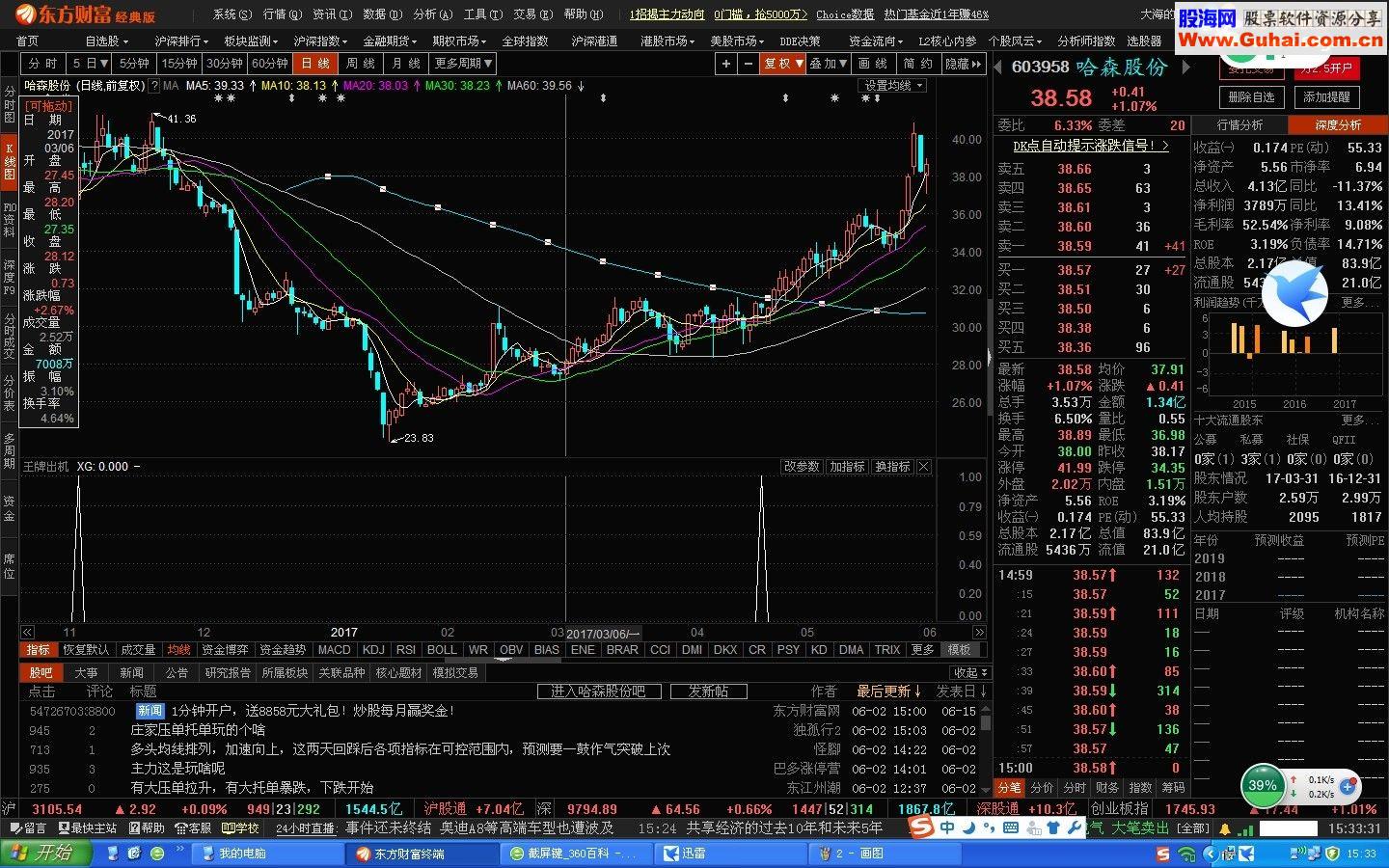This screenshot has height=868, width=1389.
Task: Open 分析(A) menu
Action: click(x=432, y=14)
